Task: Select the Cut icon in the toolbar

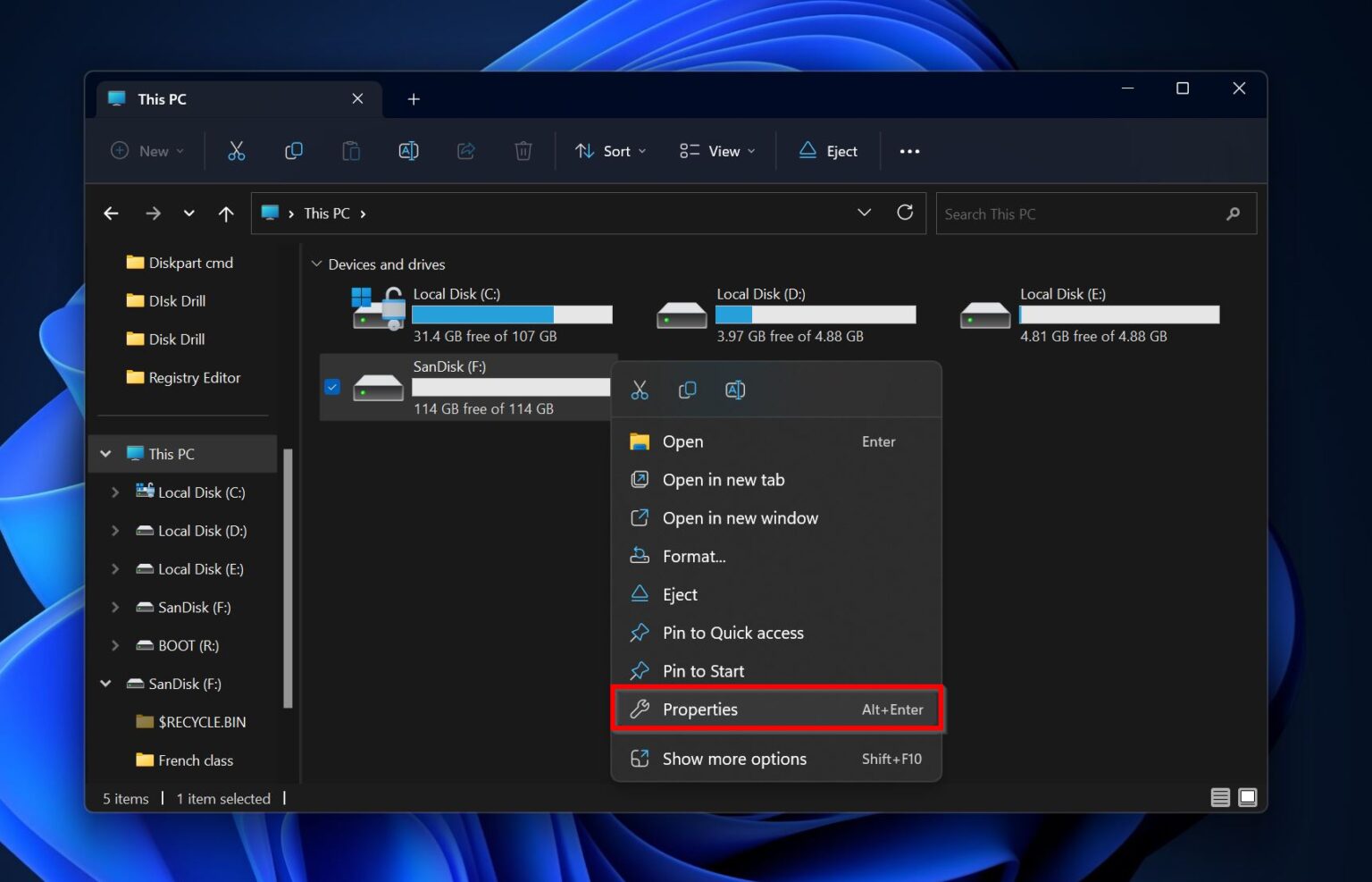Action: tap(236, 150)
